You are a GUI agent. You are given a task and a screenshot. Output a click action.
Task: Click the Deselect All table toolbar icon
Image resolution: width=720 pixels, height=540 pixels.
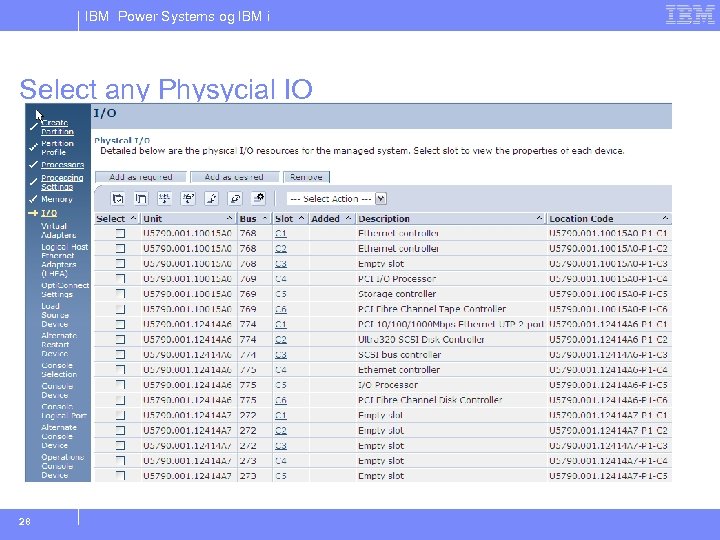click(x=141, y=198)
